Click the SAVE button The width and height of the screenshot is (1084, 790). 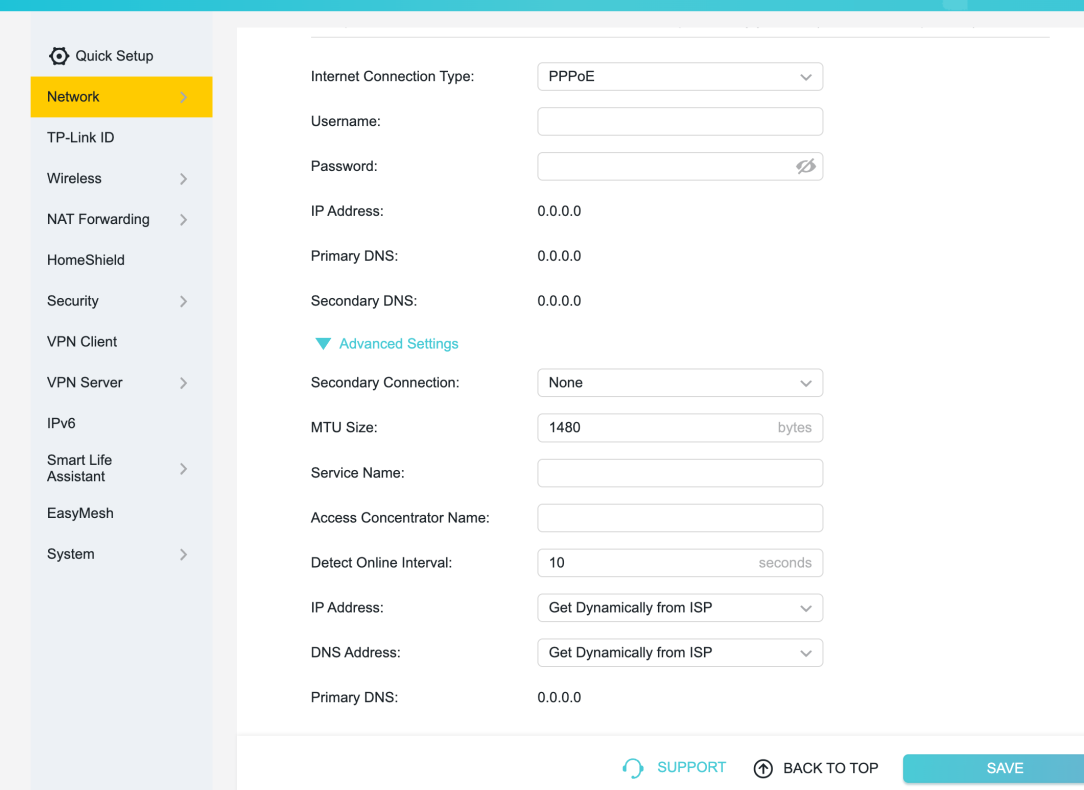point(993,769)
